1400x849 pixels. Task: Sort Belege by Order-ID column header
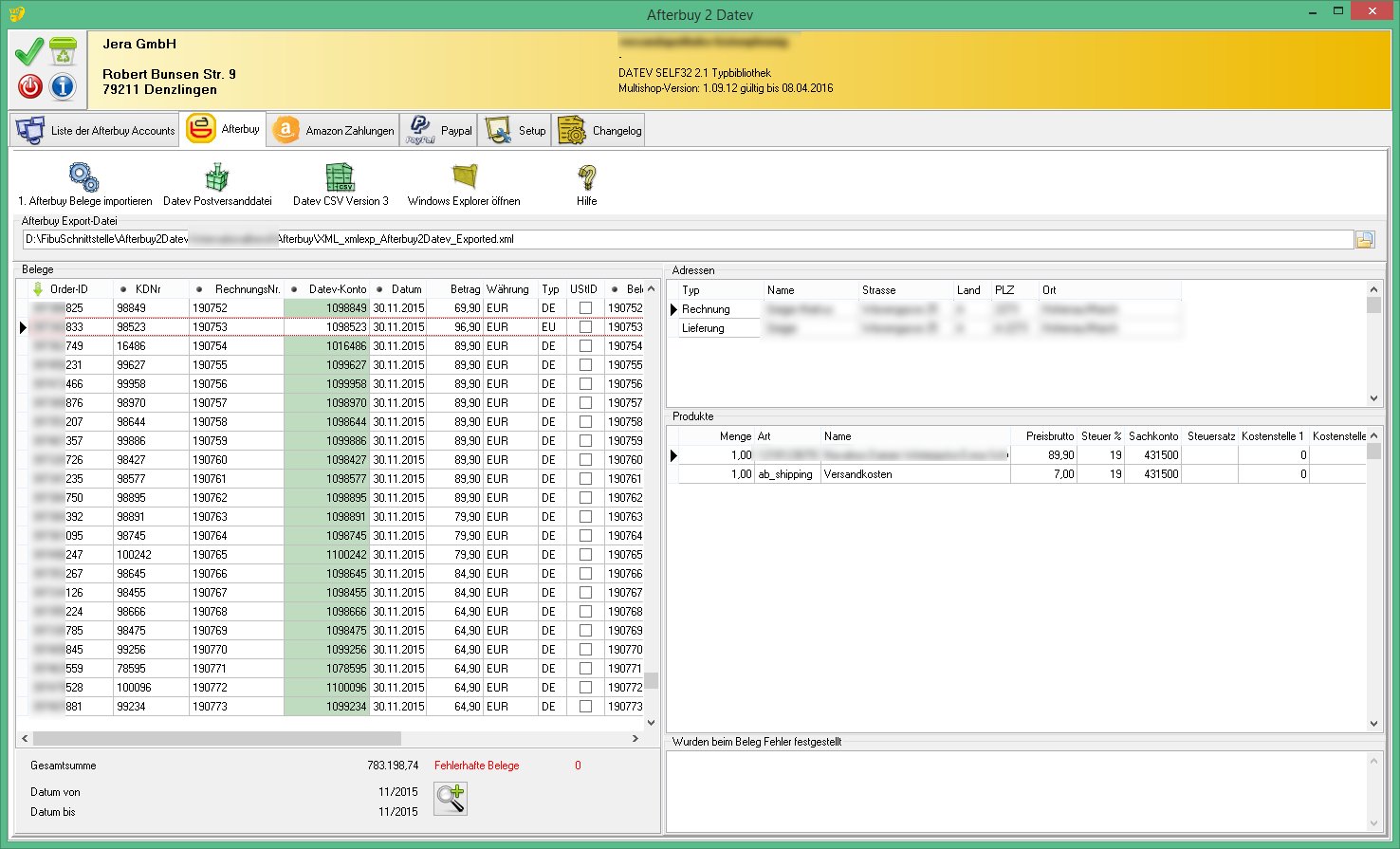pyautogui.click(x=68, y=289)
